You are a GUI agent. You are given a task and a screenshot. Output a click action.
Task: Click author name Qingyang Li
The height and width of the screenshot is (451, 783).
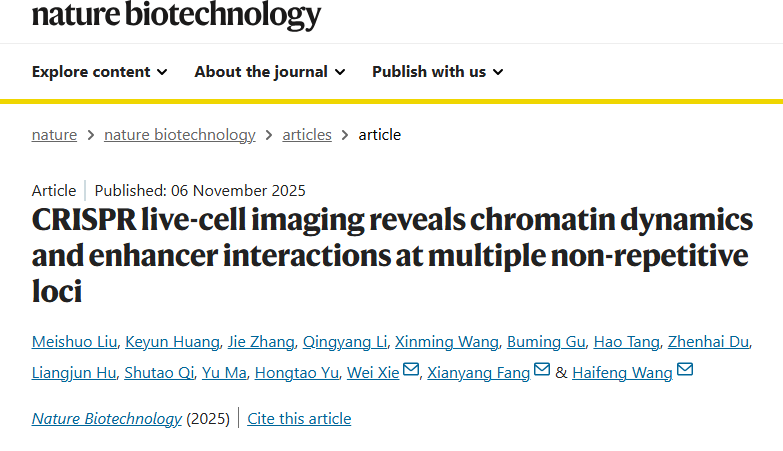click(x=345, y=342)
